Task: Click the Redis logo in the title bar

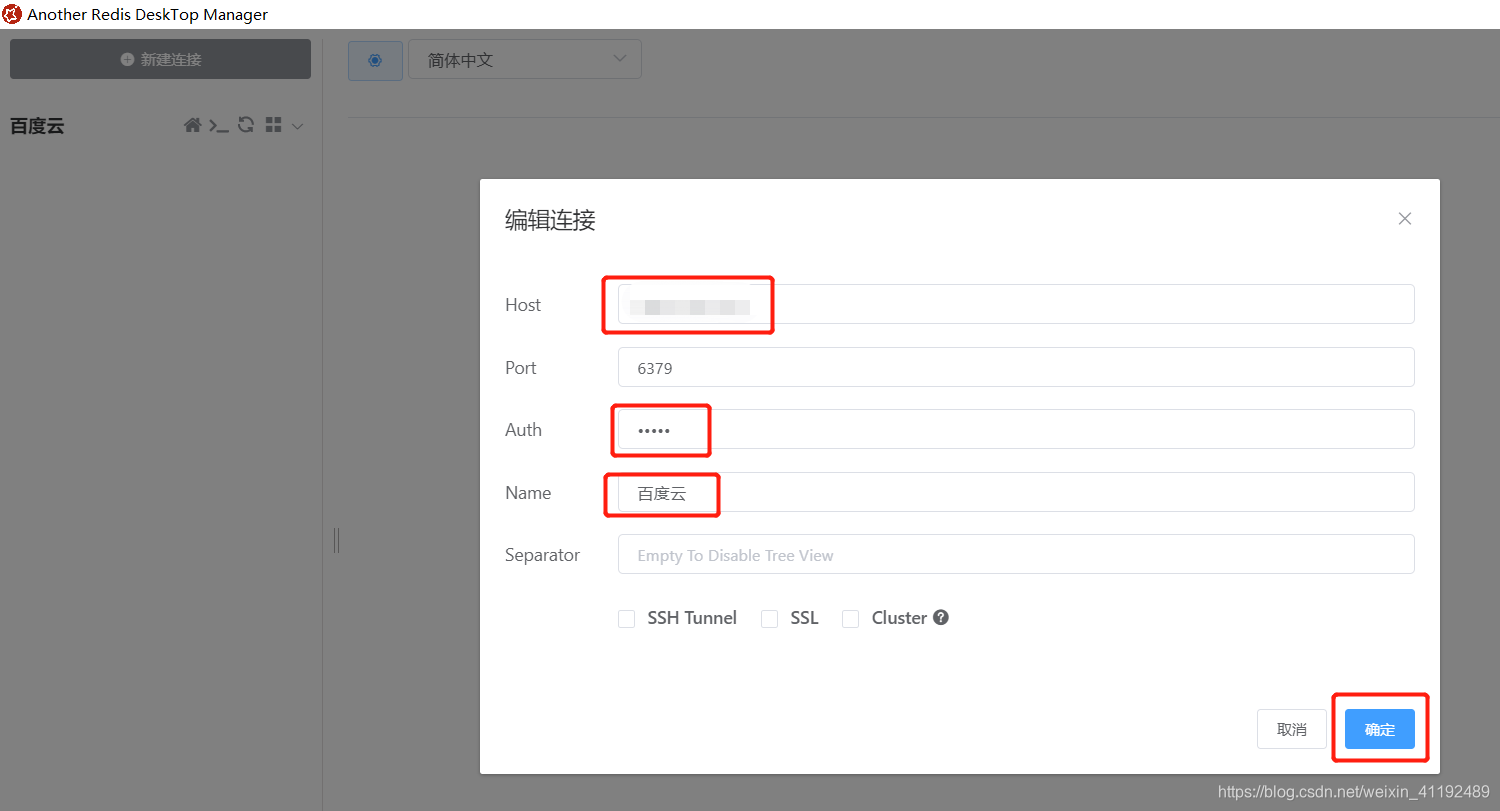Action: tap(14, 14)
